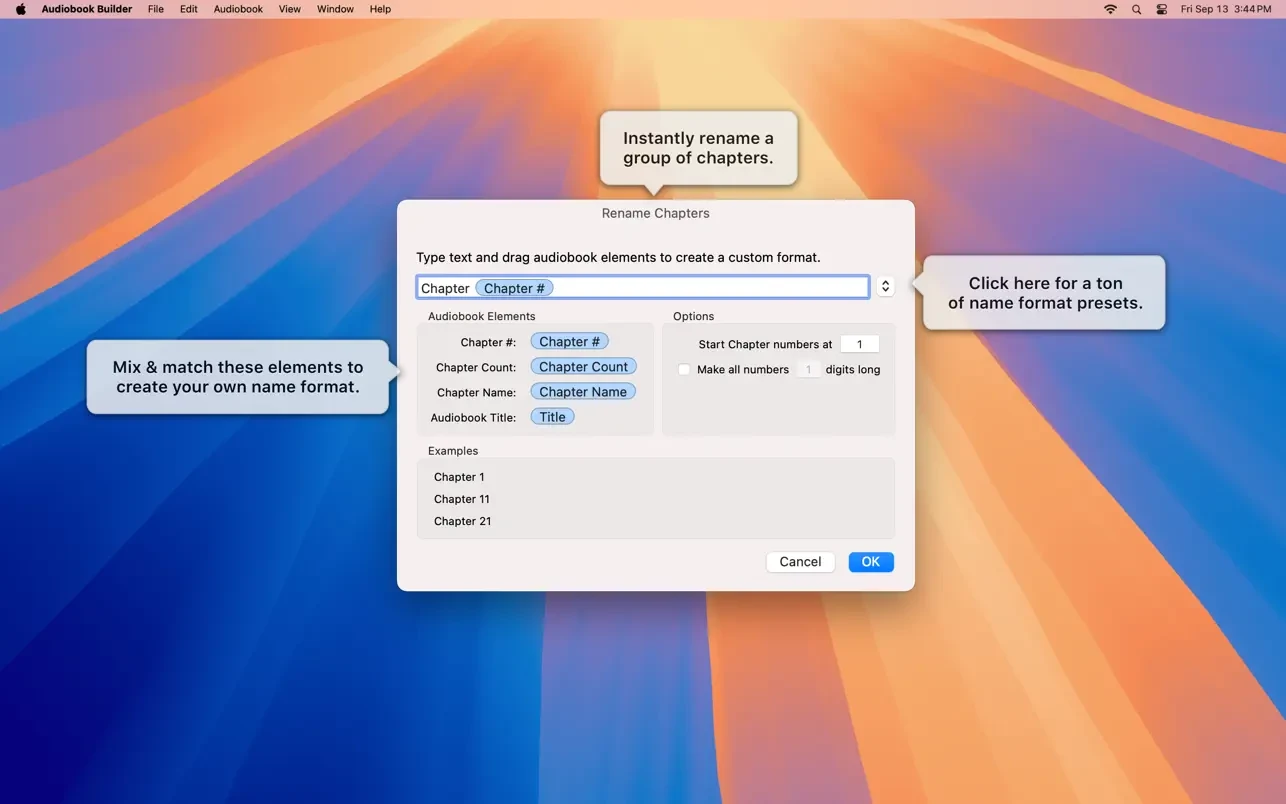
Task: Select the Title element token
Action: [552, 417]
